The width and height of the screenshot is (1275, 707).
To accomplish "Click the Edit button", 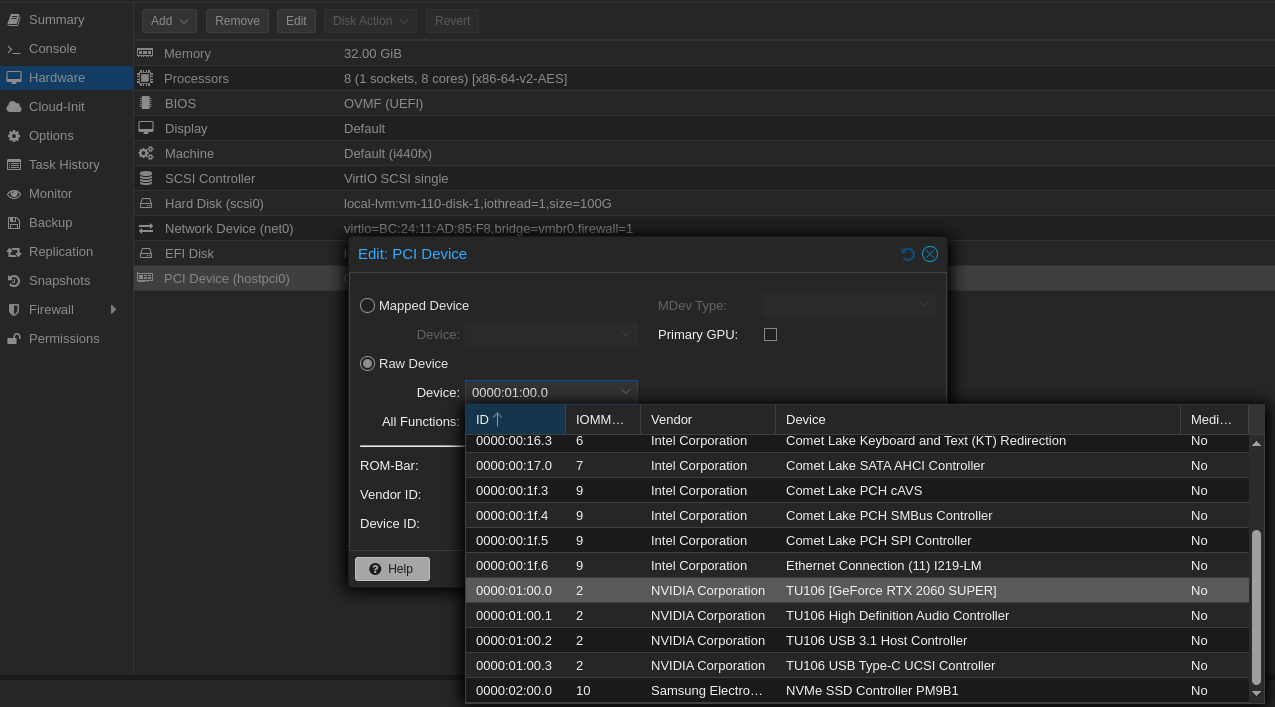I will (296, 21).
